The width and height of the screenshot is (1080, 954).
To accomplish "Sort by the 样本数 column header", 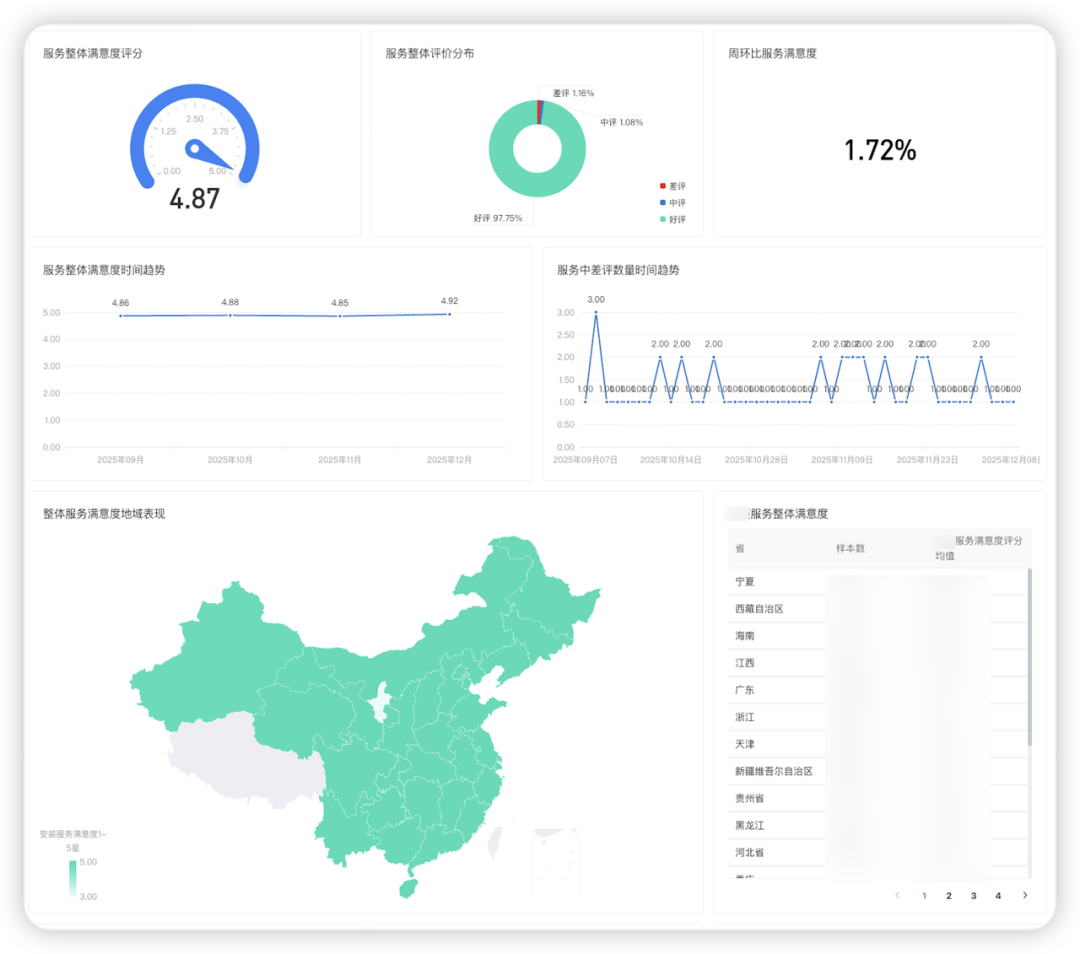I will click(850, 549).
